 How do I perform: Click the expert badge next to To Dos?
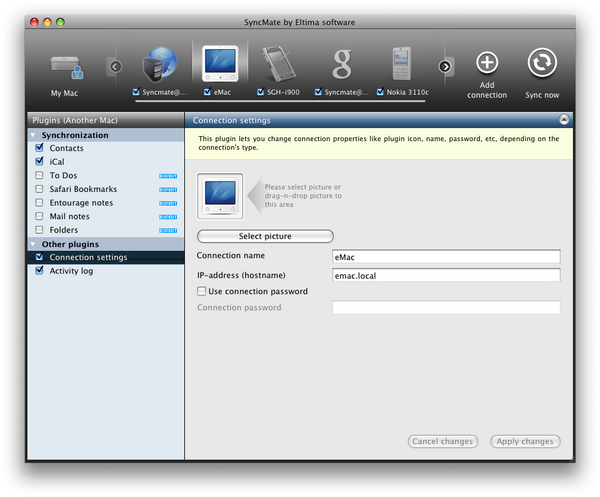(168, 176)
